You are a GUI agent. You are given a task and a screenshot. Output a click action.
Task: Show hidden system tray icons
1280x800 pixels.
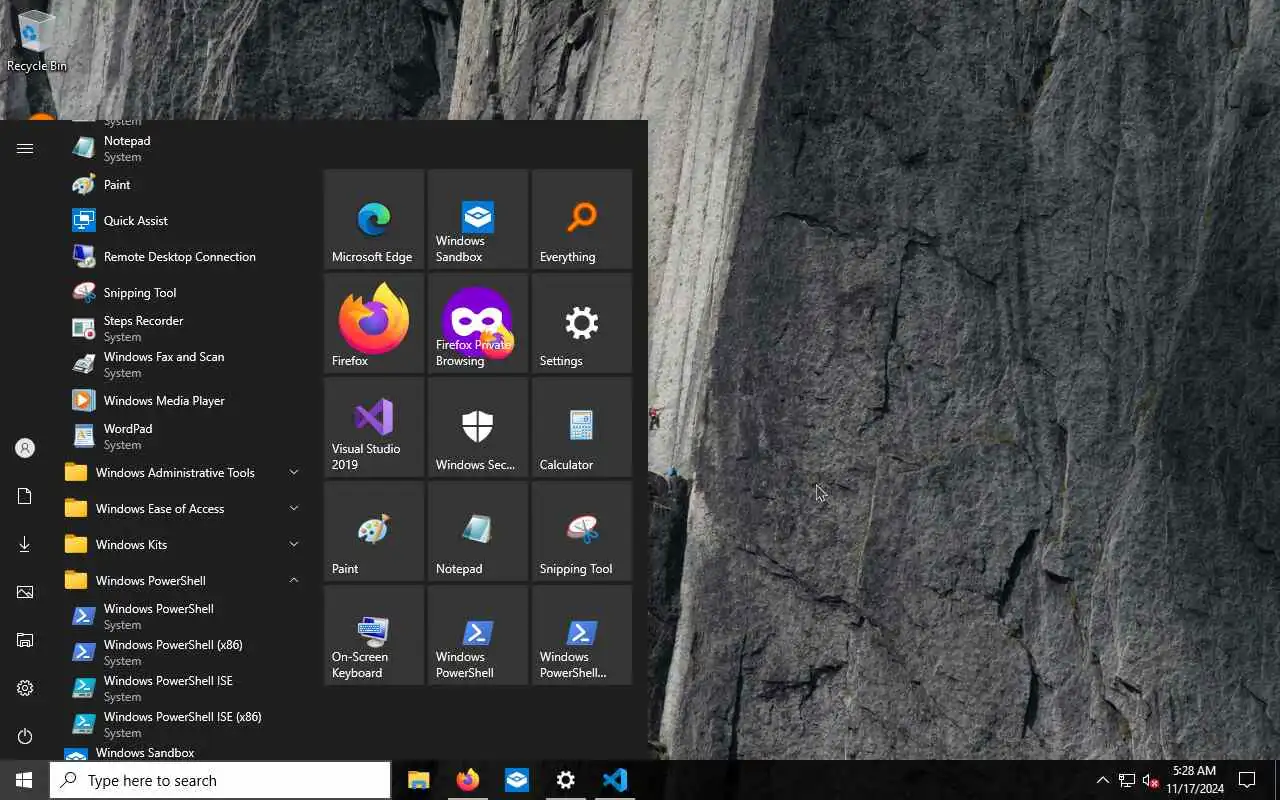coord(1103,780)
